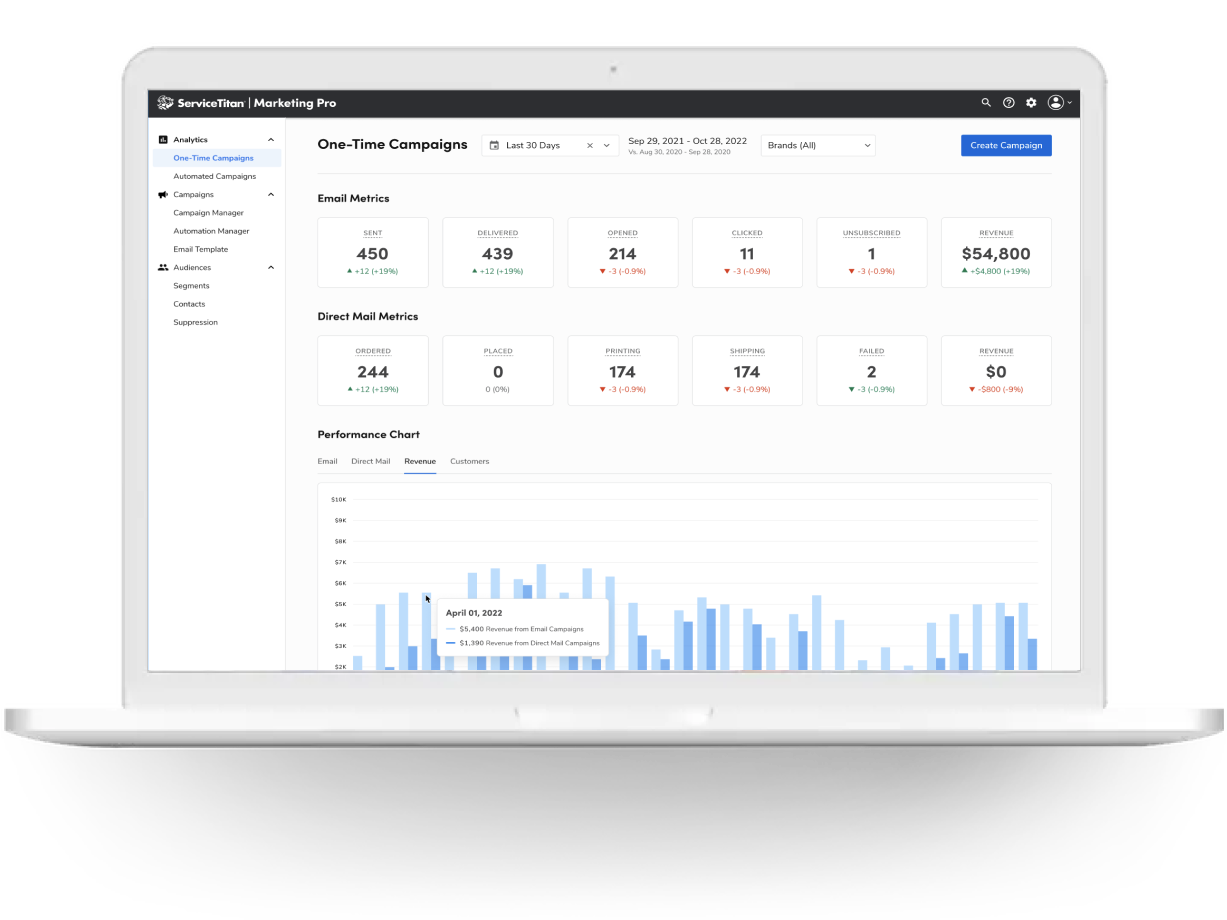This screenshot has width=1227, height=920.
Task: Click the Opened 214 metric card
Action: pyautogui.click(x=622, y=253)
